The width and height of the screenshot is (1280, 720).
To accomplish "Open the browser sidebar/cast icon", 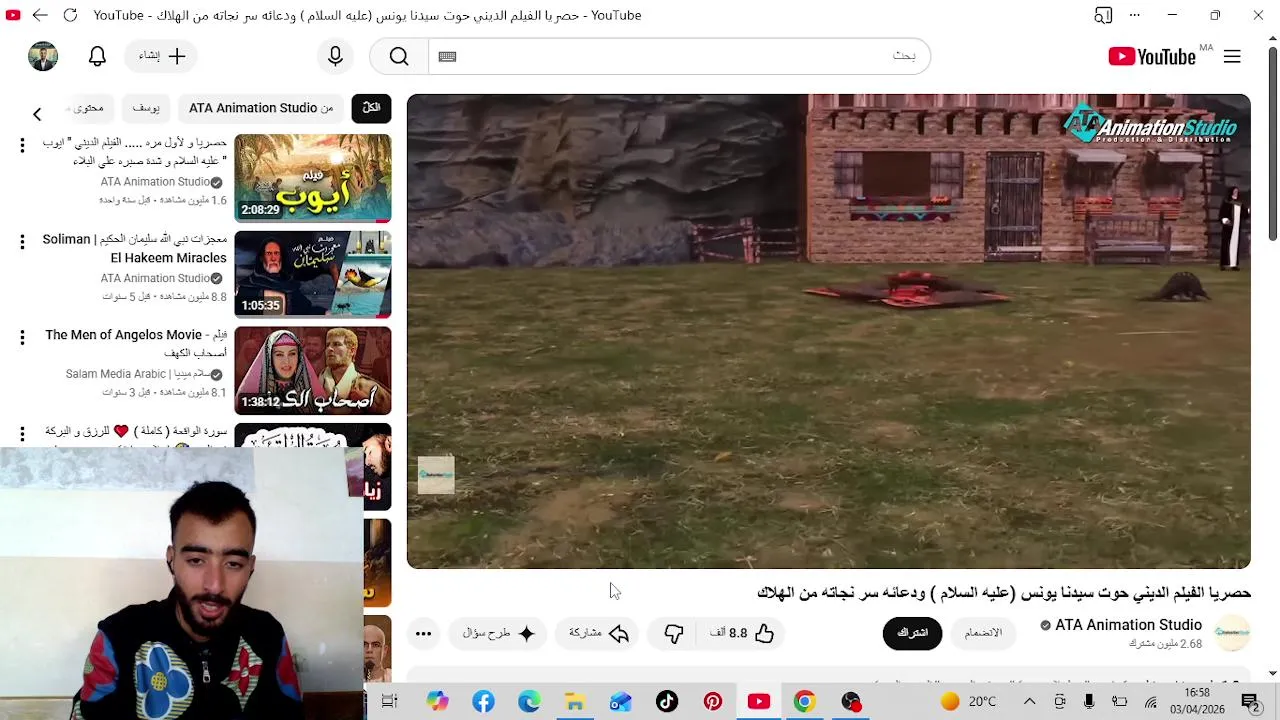I will click(x=1103, y=15).
